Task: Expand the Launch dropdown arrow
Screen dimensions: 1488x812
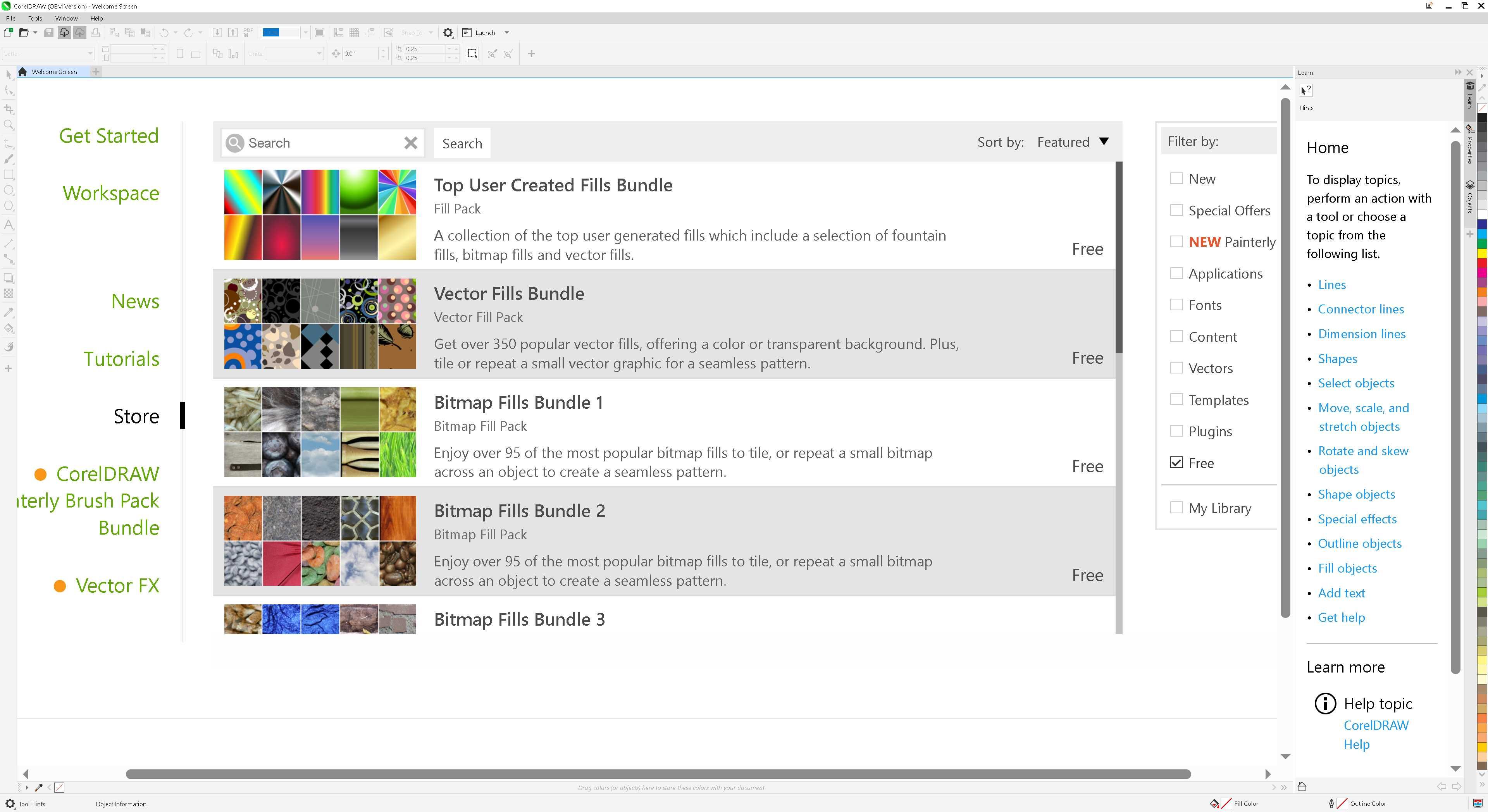Action: tap(506, 33)
